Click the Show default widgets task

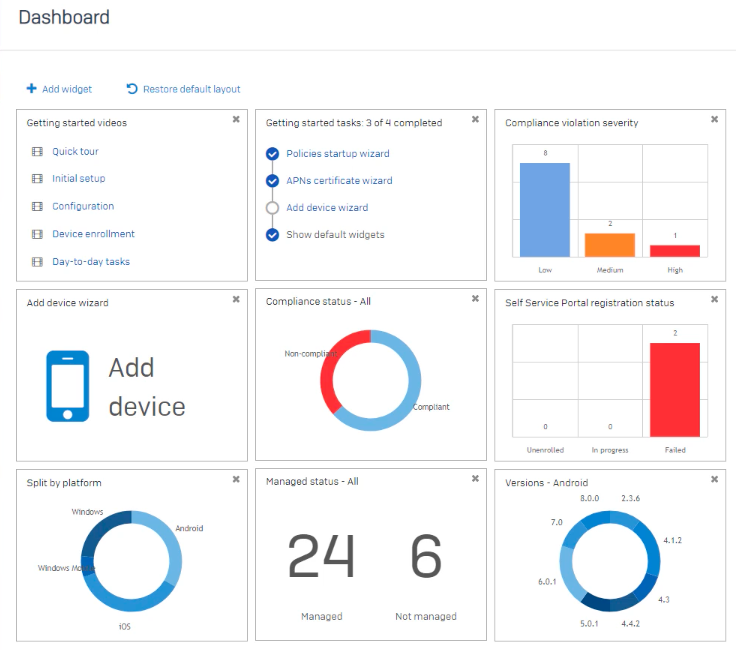(x=335, y=235)
